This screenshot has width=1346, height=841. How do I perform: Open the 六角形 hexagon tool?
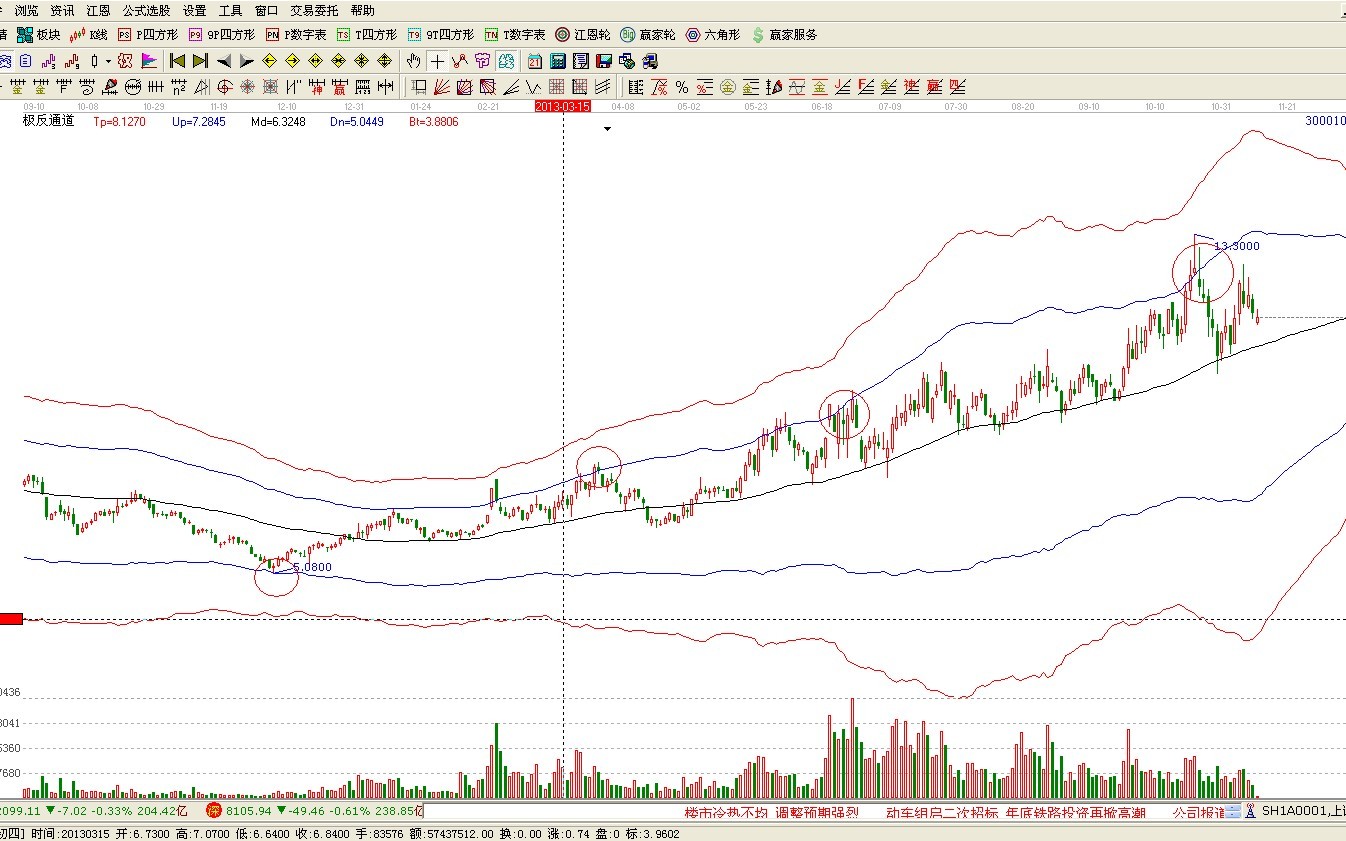[x=712, y=35]
